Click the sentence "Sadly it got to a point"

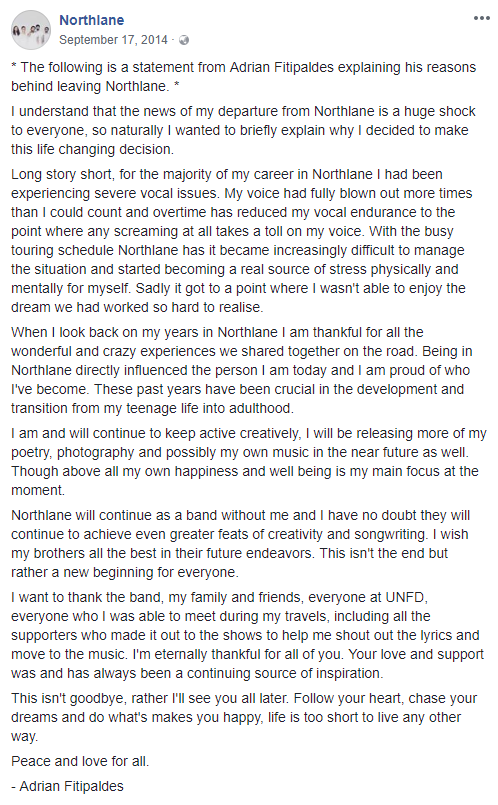pos(238,298)
